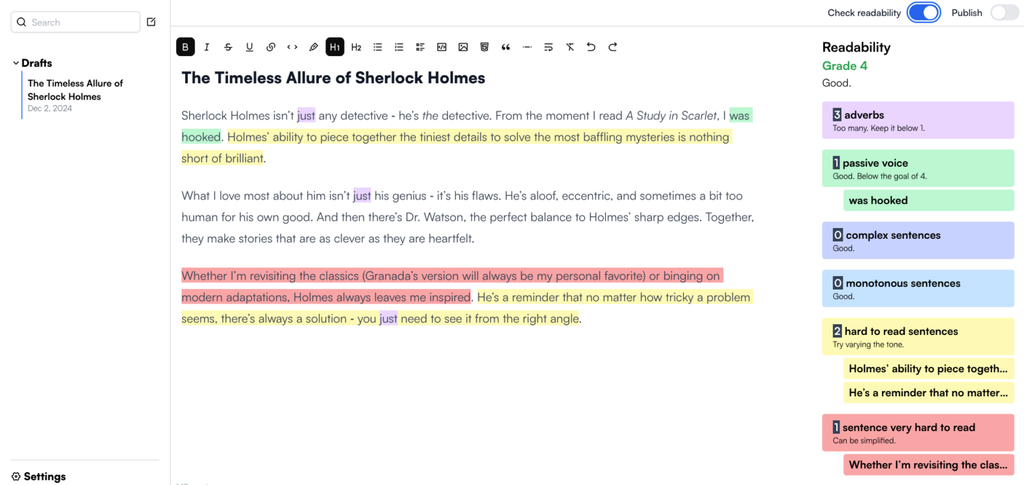Click the "What I love most" paragraph
The width and height of the screenshot is (1024, 485).
point(468,217)
